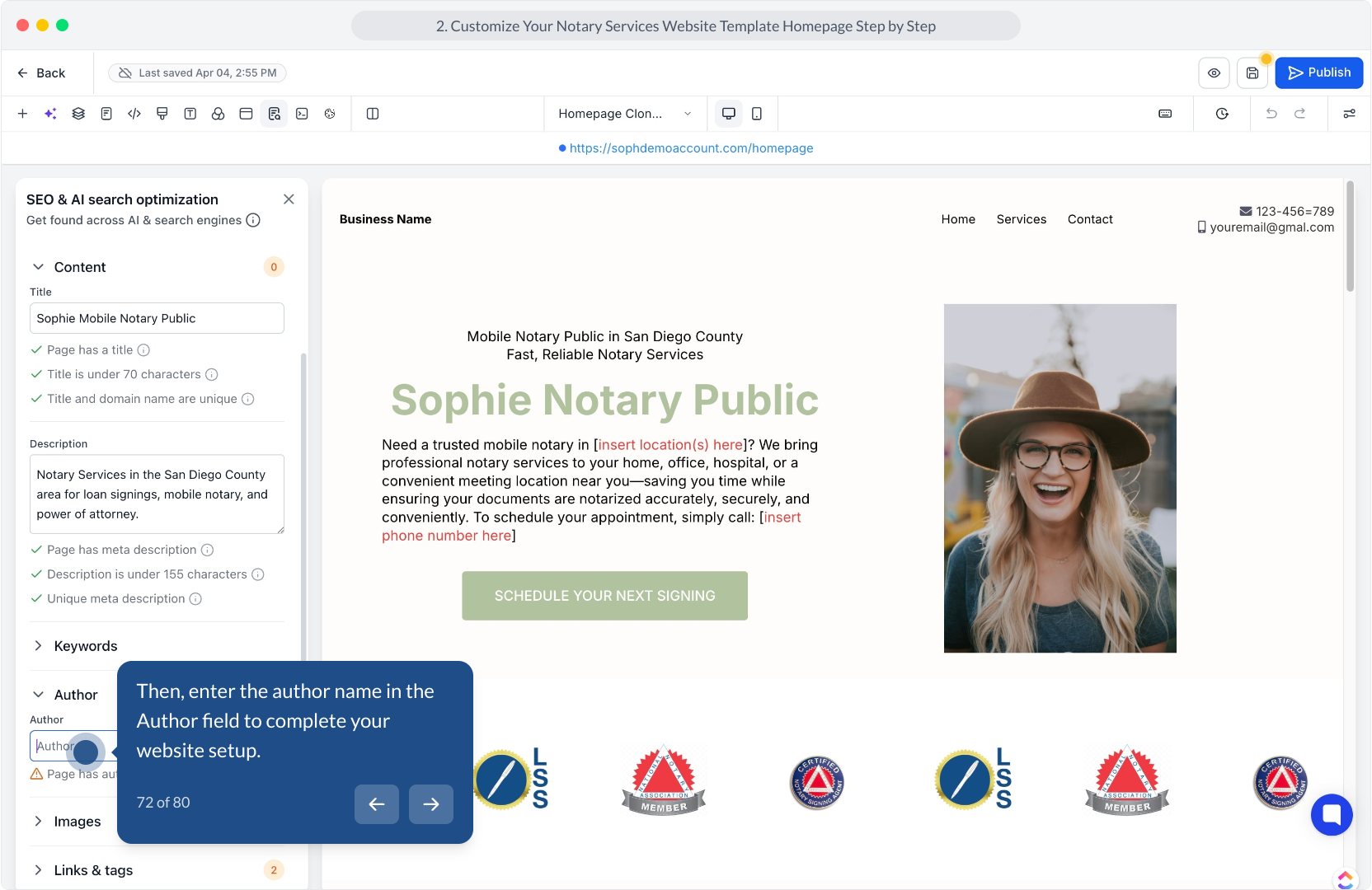
Task: Click the cookie icon in the toolbar
Action: [x=330, y=114]
